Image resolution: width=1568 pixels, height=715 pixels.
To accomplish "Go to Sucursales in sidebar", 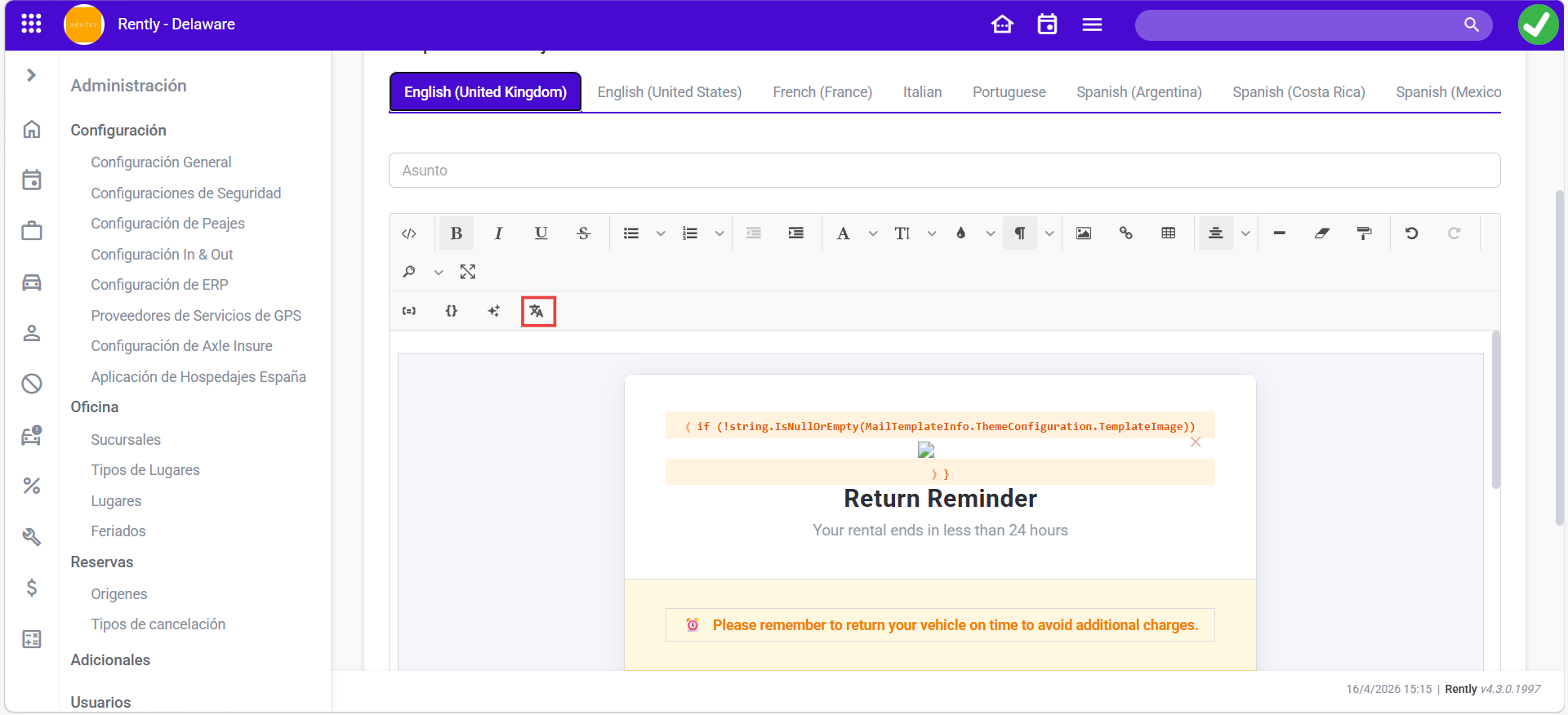I will [126, 439].
